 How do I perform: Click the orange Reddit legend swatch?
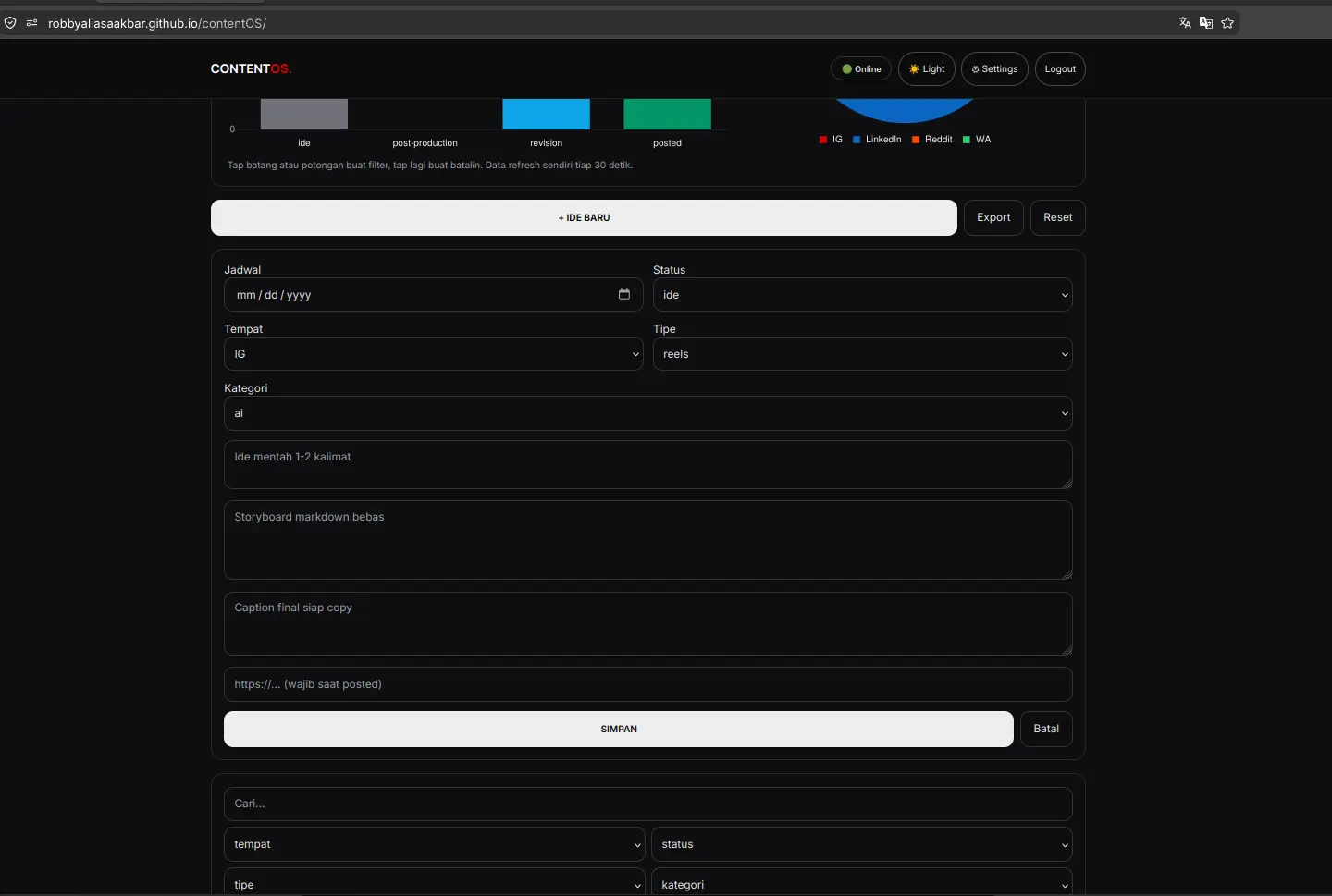[x=916, y=140]
